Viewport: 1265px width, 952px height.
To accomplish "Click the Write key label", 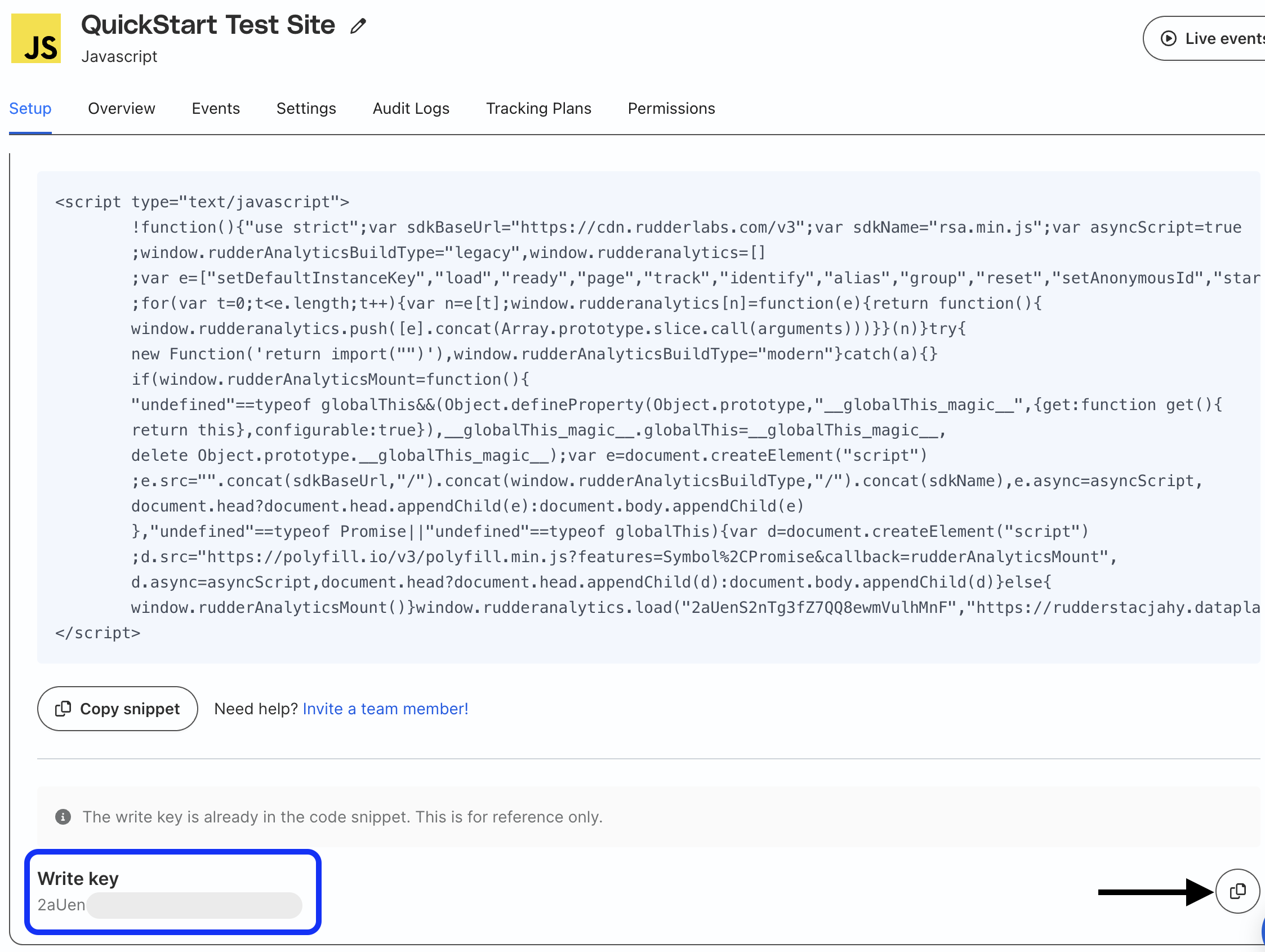I will (x=78, y=878).
